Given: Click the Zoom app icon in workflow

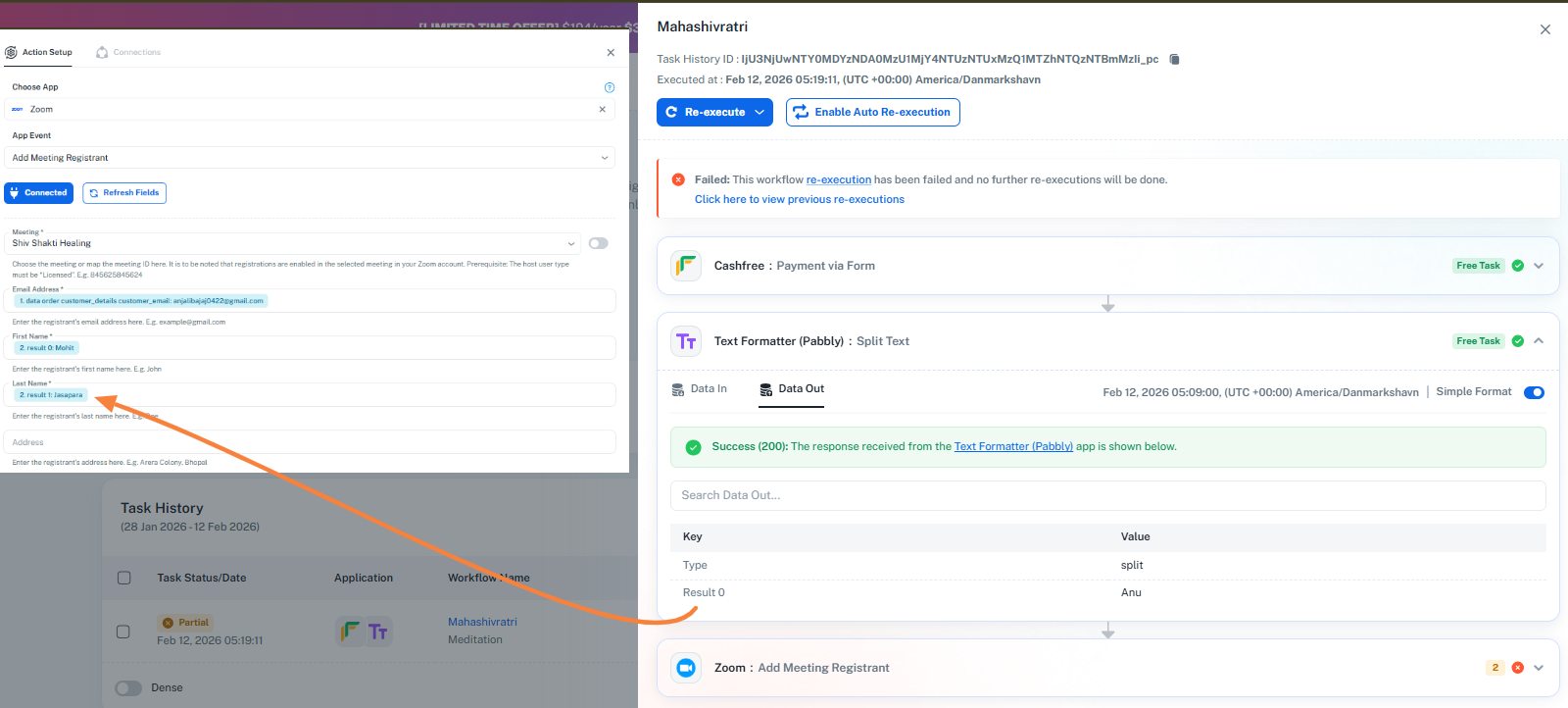Looking at the screenshot, I should (x=686, y=668).
